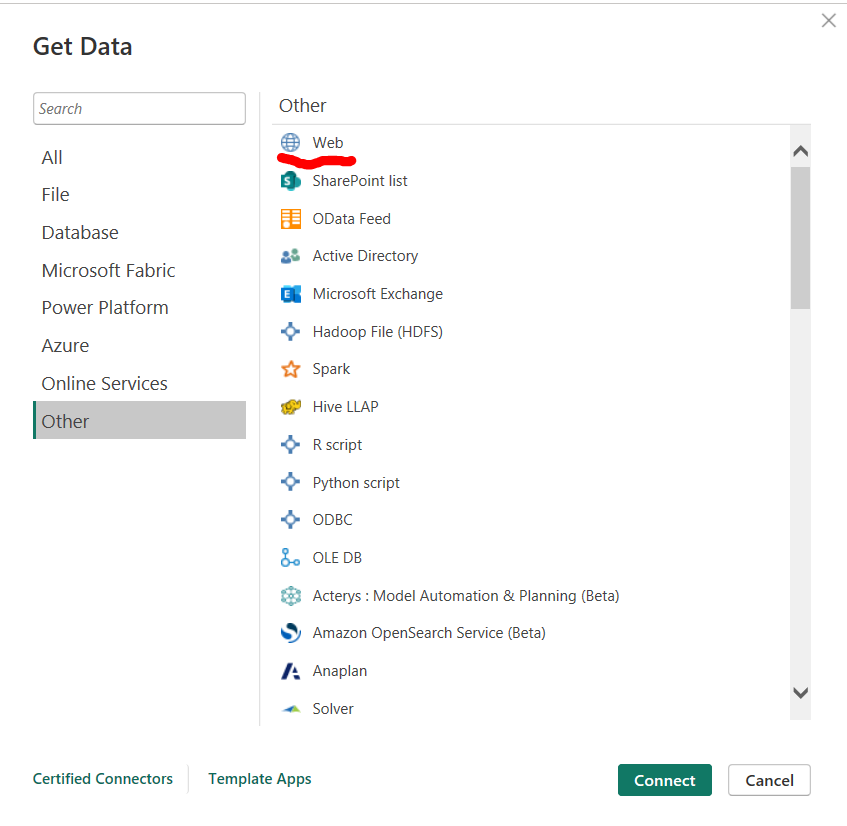Select the Anaplan entry text

click(x=340, y=671)
